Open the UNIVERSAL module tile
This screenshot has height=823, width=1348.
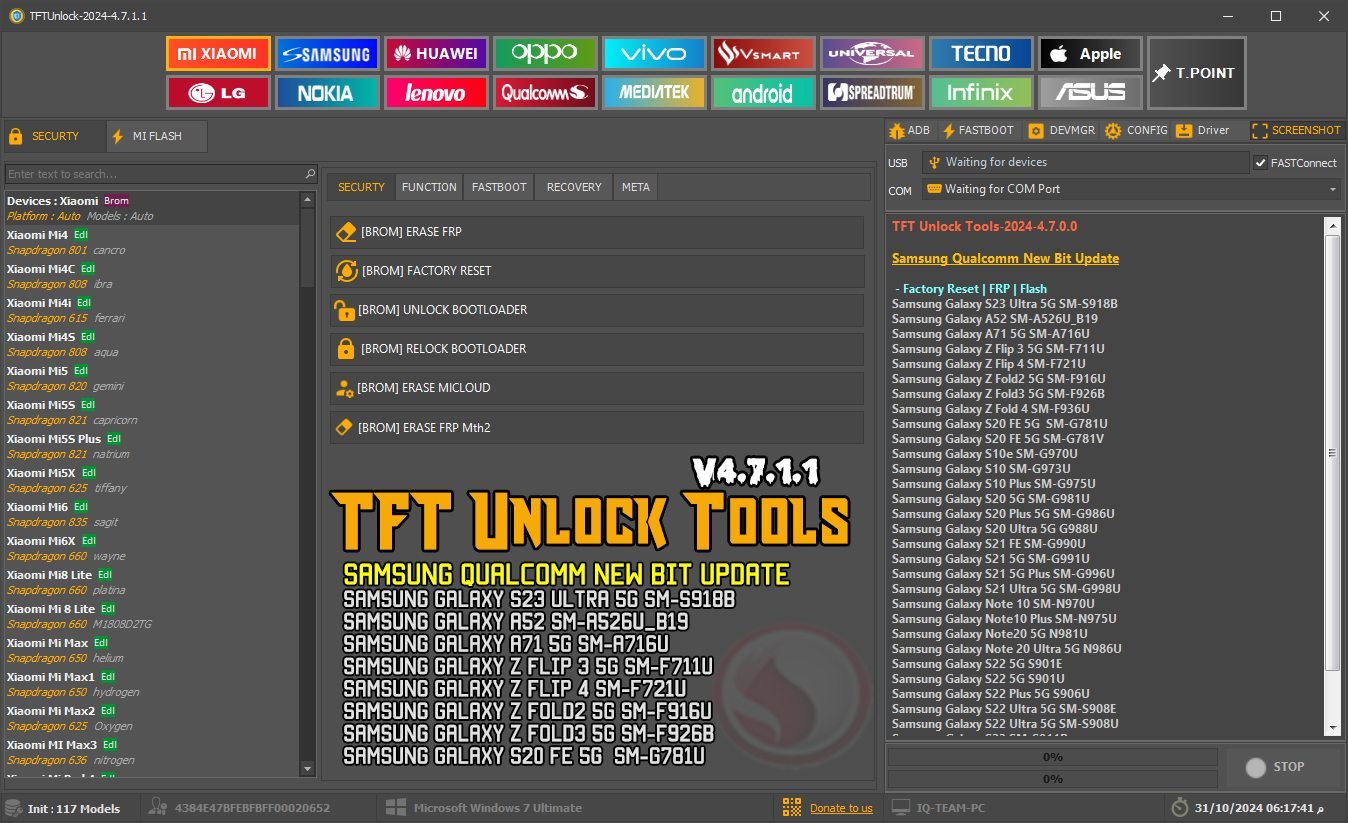pos(872,53)
